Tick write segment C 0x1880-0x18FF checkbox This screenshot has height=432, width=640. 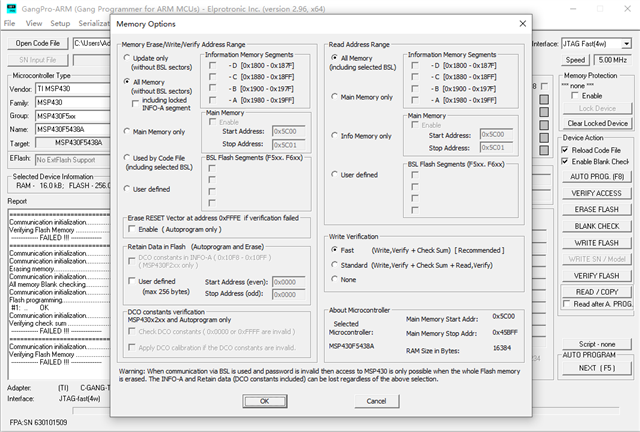[212, 76]
